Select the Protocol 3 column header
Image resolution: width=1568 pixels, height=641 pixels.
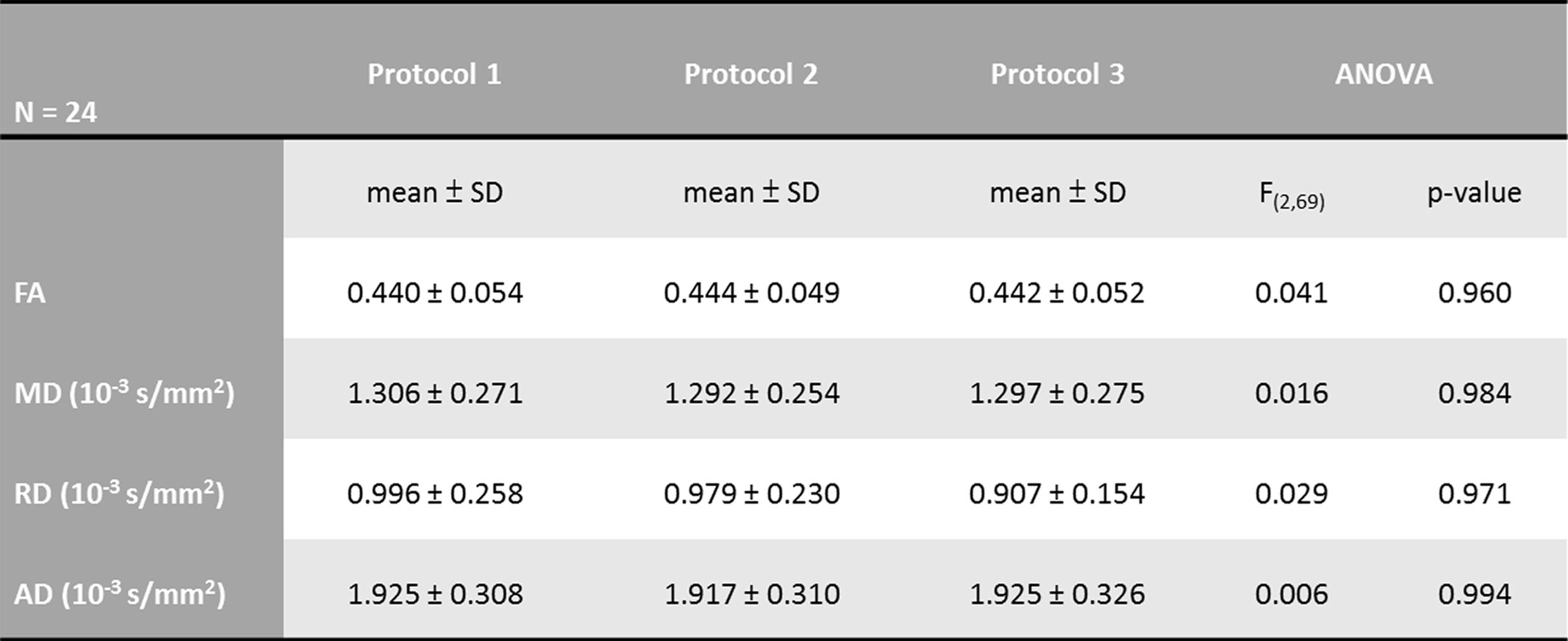click(x=1057, y=74)
